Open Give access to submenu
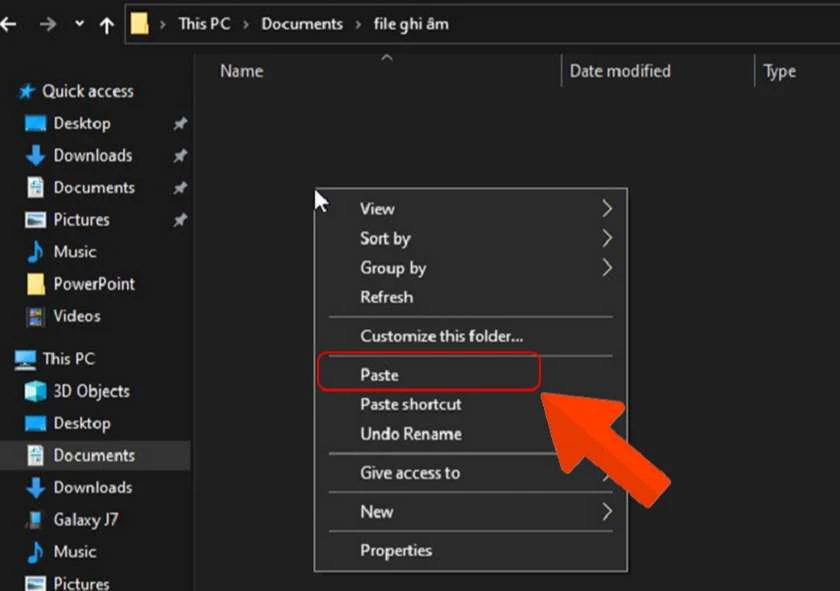The width and height of the screenshot is (840, 591). (x=470, y=473)
